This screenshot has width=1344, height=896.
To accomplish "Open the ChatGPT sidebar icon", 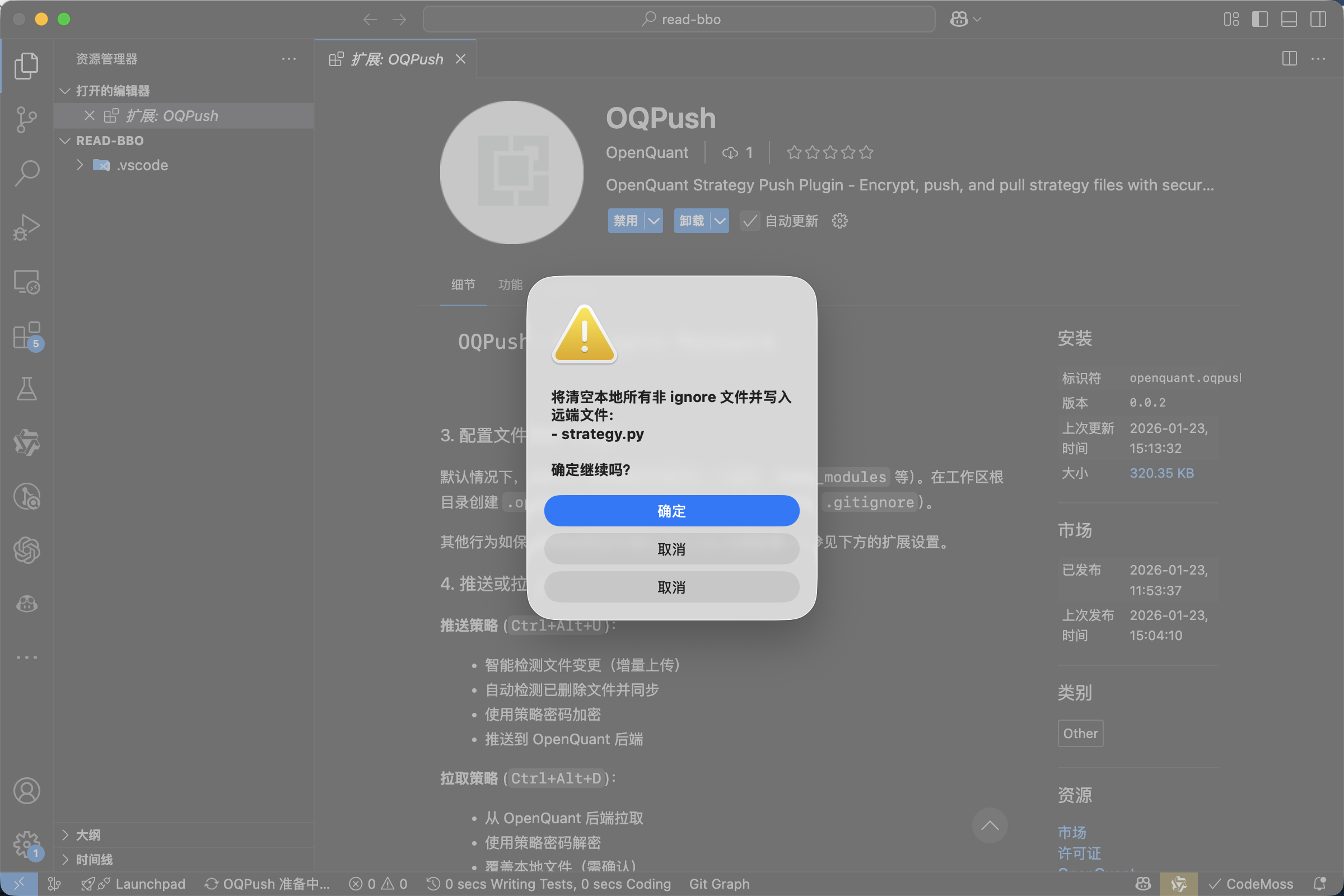I will 26,550.
